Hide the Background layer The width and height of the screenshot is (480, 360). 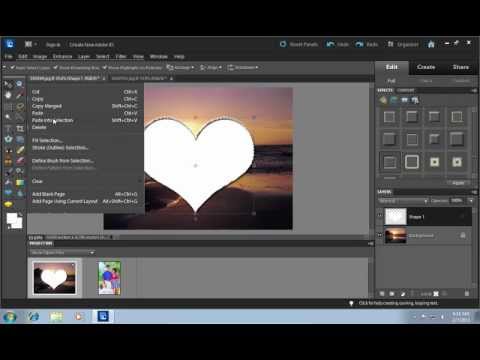click(380, 235)
